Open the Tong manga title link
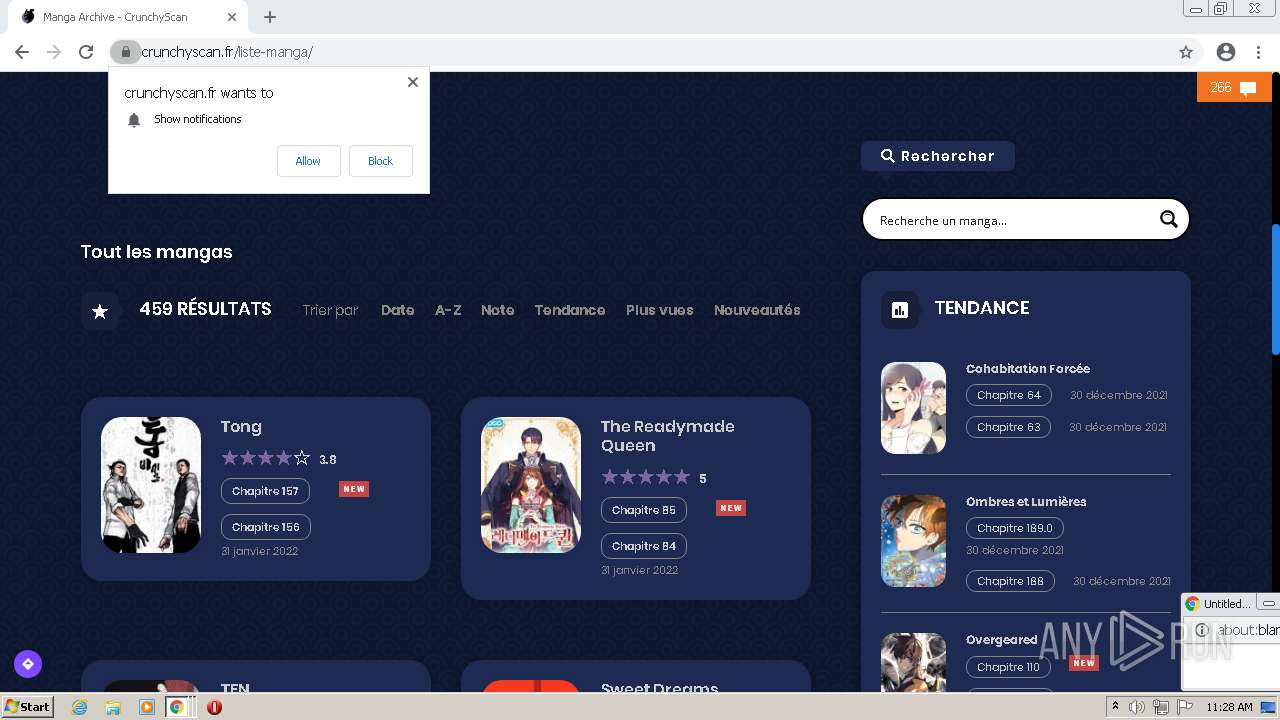 (x=241, y=427)
